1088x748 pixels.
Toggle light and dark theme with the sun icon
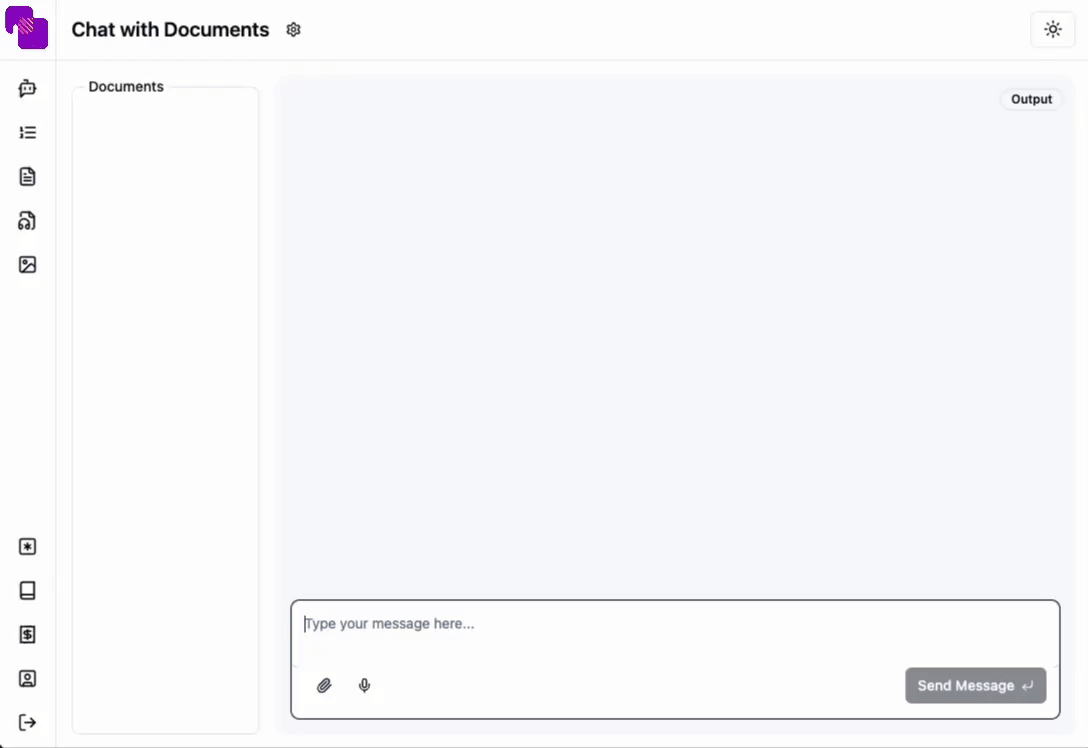pos(1052,29)
